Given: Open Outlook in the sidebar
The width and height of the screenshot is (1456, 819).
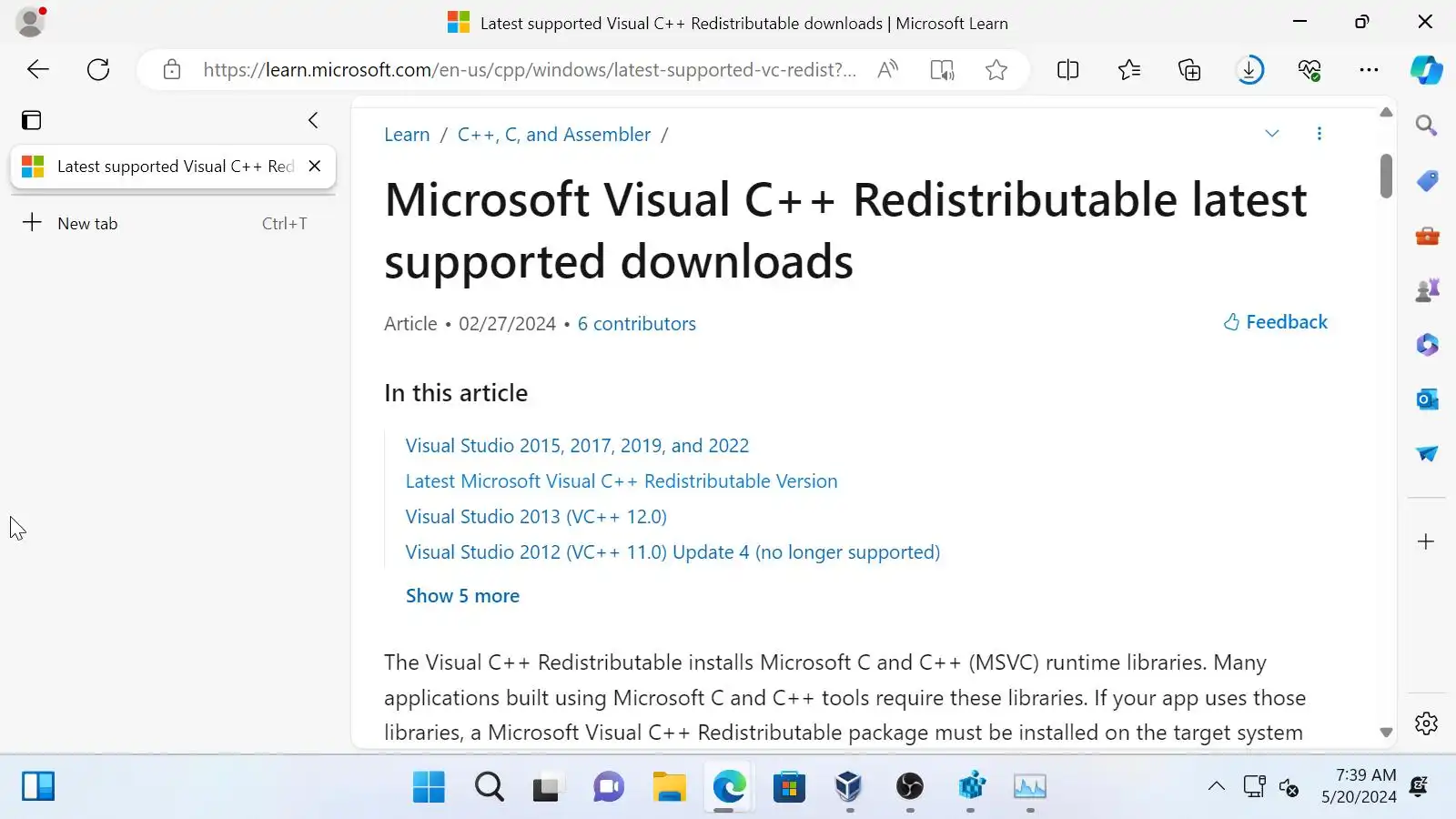Looking at the screenshot, I should [1427, 399].
